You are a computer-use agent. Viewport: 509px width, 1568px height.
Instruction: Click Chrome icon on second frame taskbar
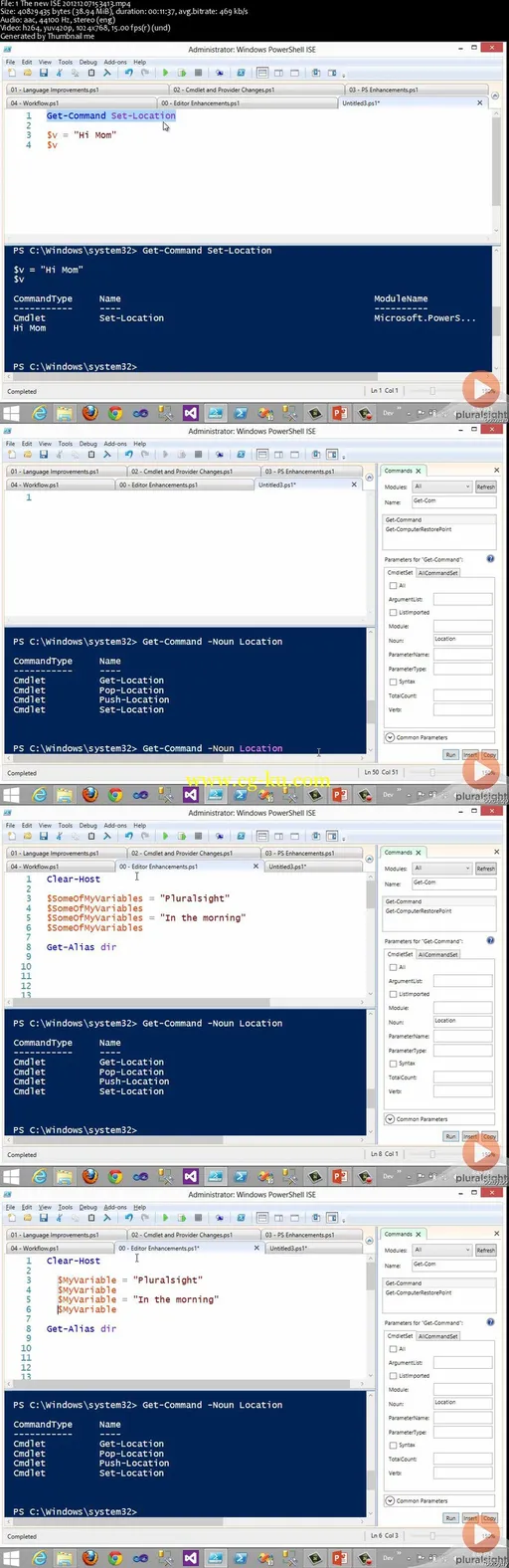click(115, 794)
